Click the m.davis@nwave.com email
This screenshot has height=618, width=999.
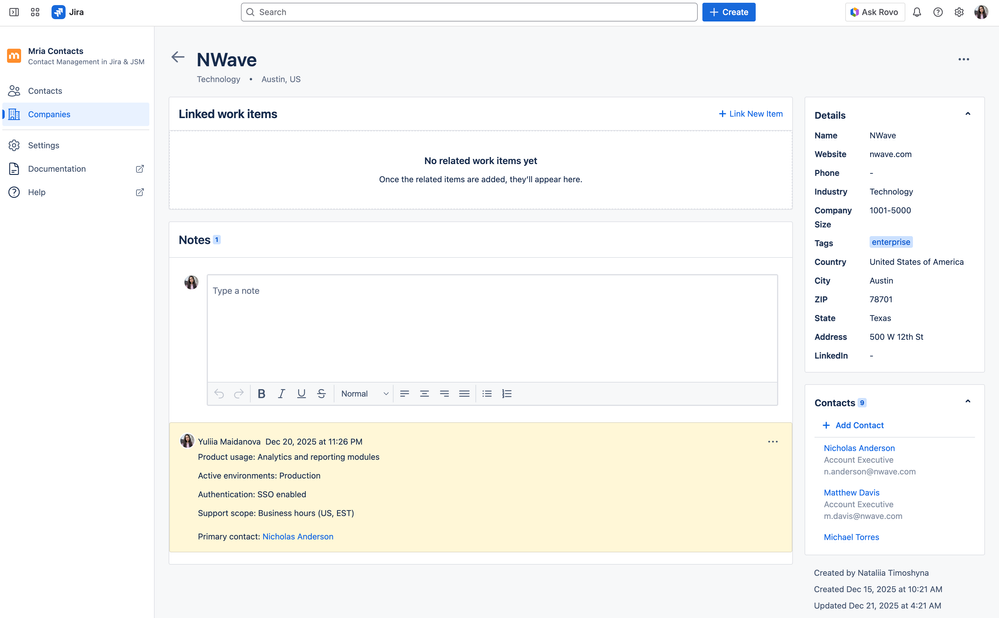click(863, 517)
